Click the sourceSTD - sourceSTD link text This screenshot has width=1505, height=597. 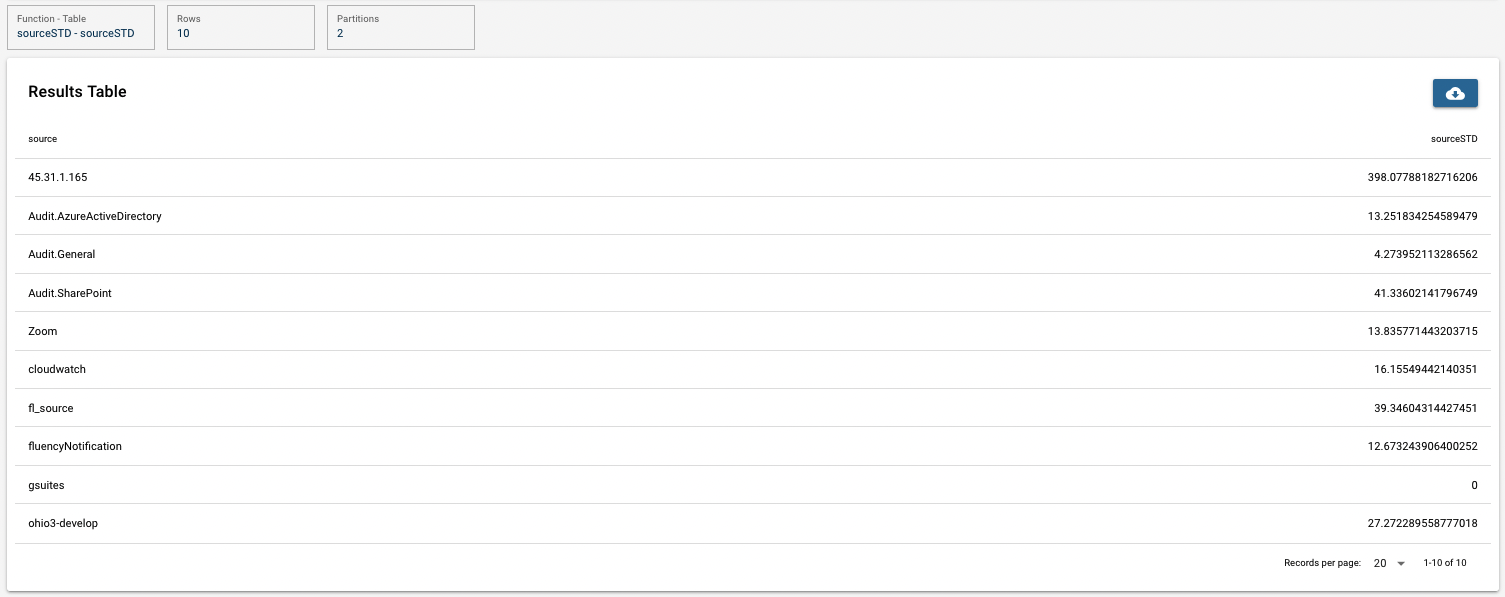76,33
